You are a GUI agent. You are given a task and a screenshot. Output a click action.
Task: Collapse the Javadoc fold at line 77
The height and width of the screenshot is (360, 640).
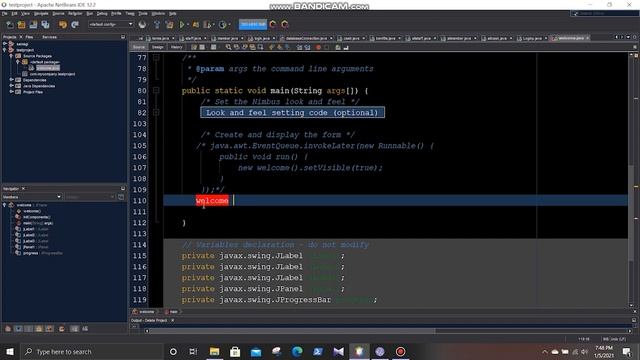point(156,58)
